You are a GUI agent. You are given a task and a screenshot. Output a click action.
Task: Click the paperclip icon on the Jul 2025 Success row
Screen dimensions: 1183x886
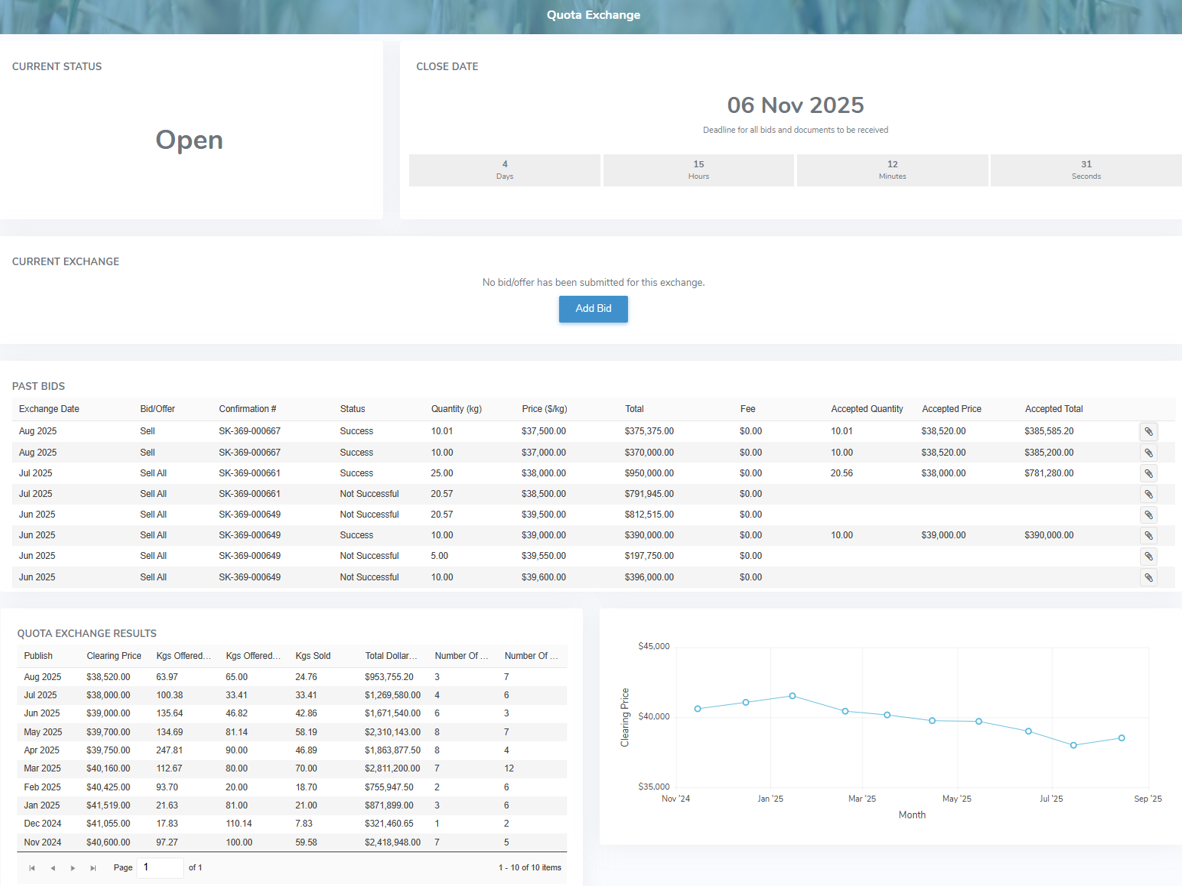1149,472
